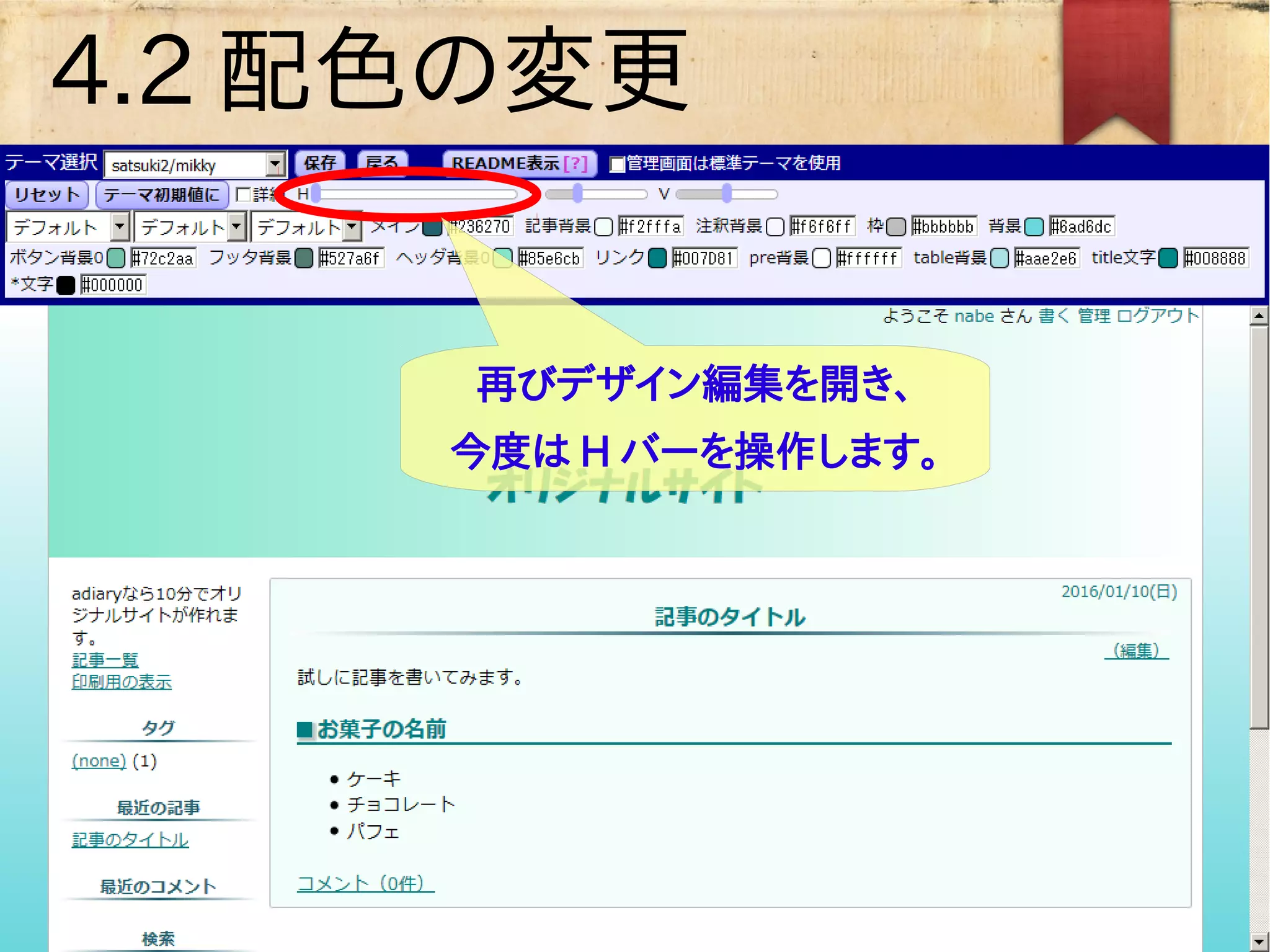
Task: Click the 2016/01/10(日) date text
Action: pyautogui.click(x=1119, y=592)
